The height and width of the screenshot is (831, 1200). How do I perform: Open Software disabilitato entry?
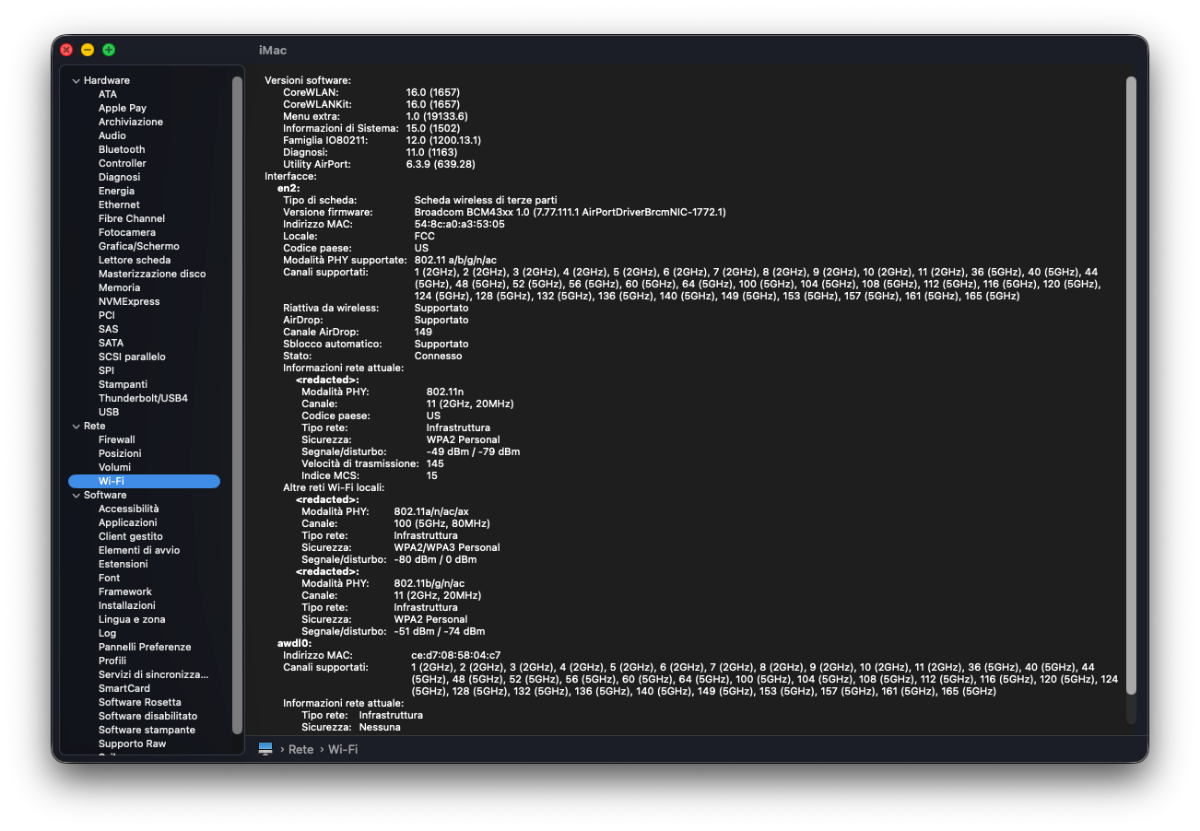click(x=148, y=716)
